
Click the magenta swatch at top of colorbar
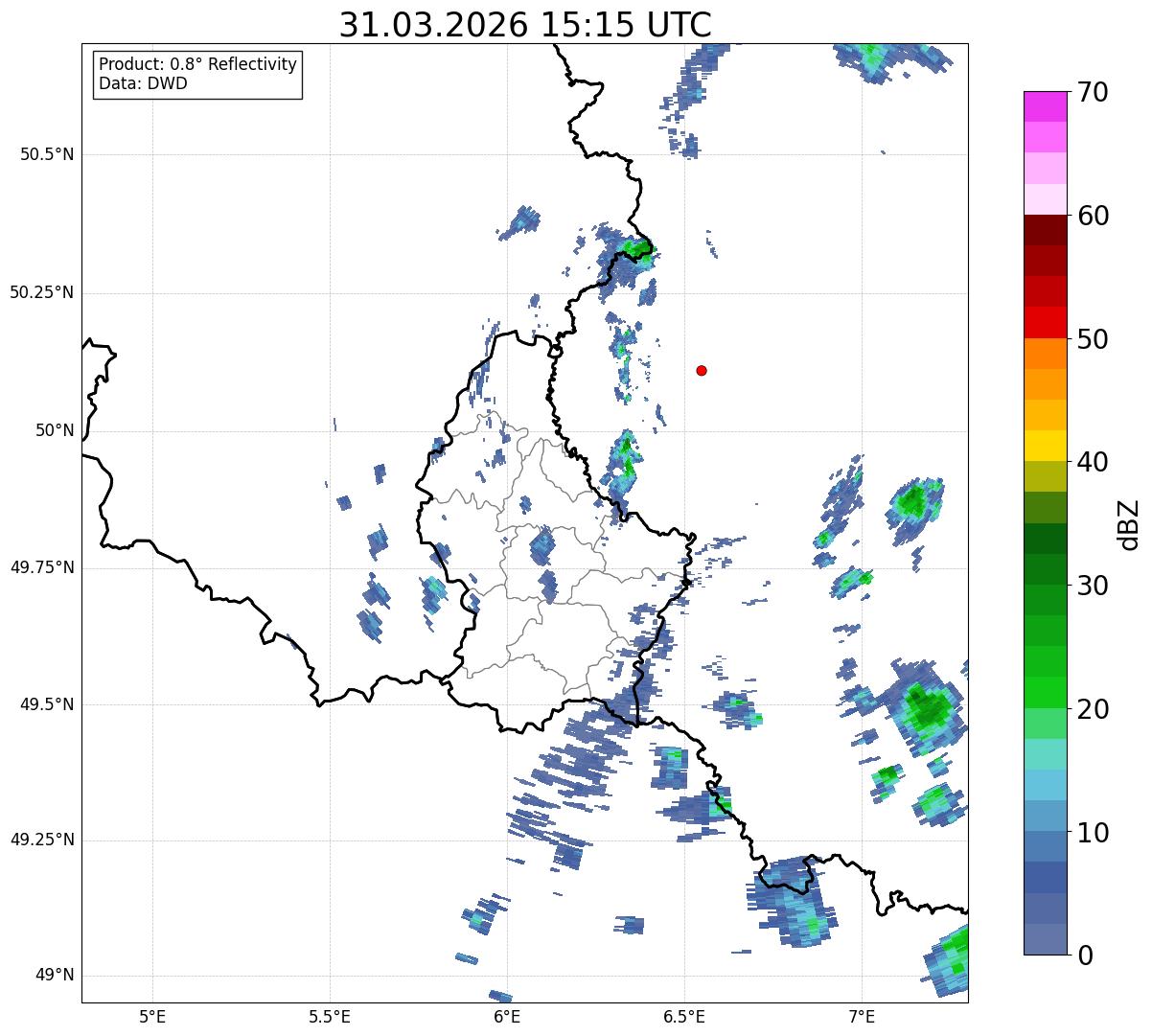pyautogui.click(x=1045, y=106)
